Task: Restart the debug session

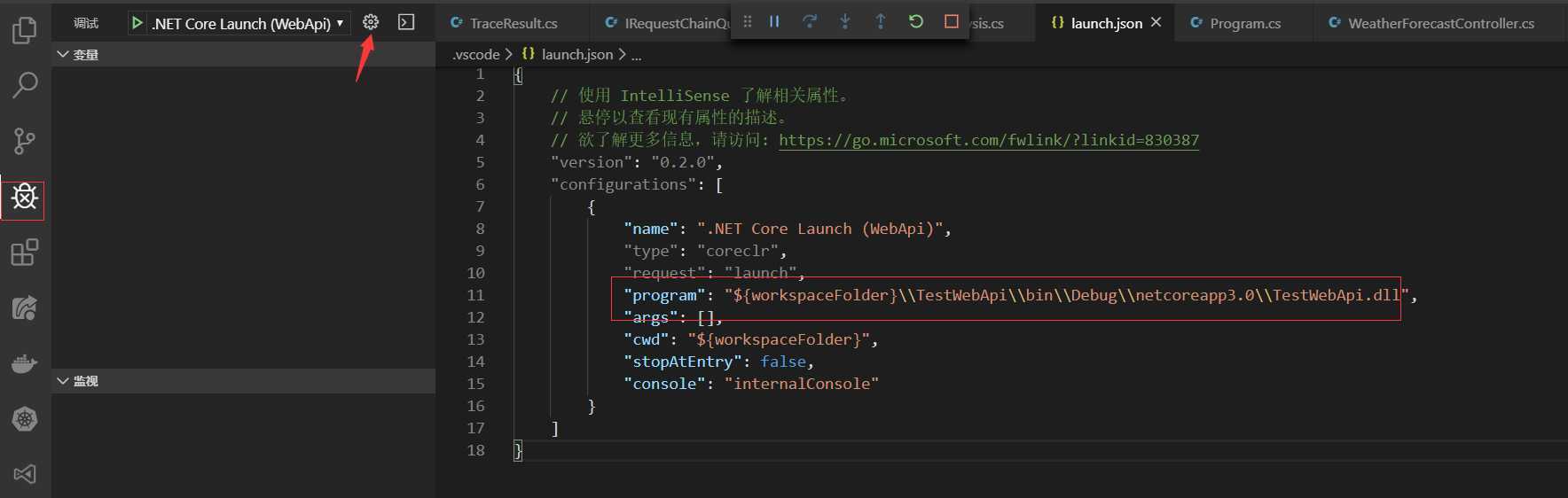Action: 916,21
